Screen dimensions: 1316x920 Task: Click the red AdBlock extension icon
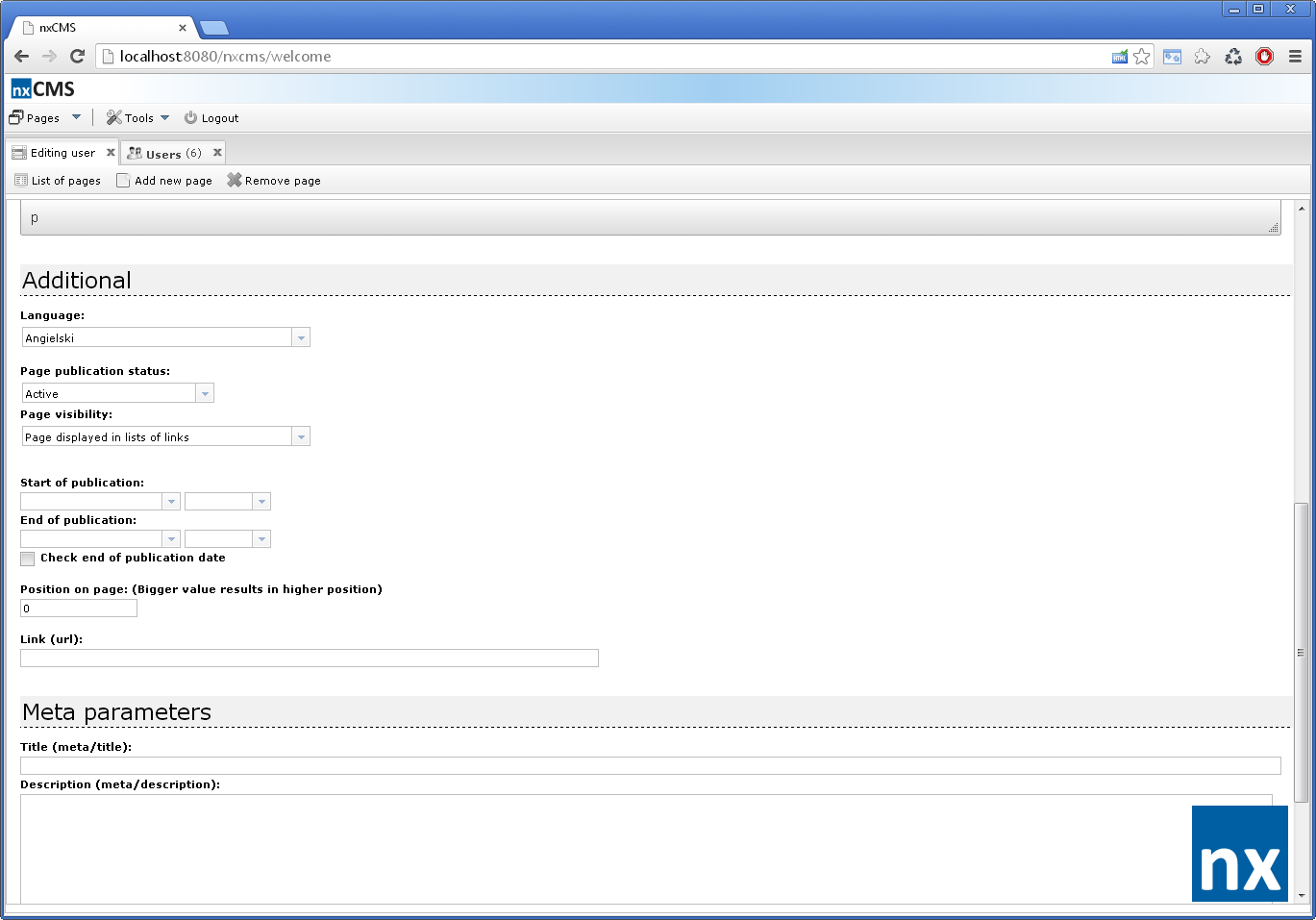(1264, 56)
